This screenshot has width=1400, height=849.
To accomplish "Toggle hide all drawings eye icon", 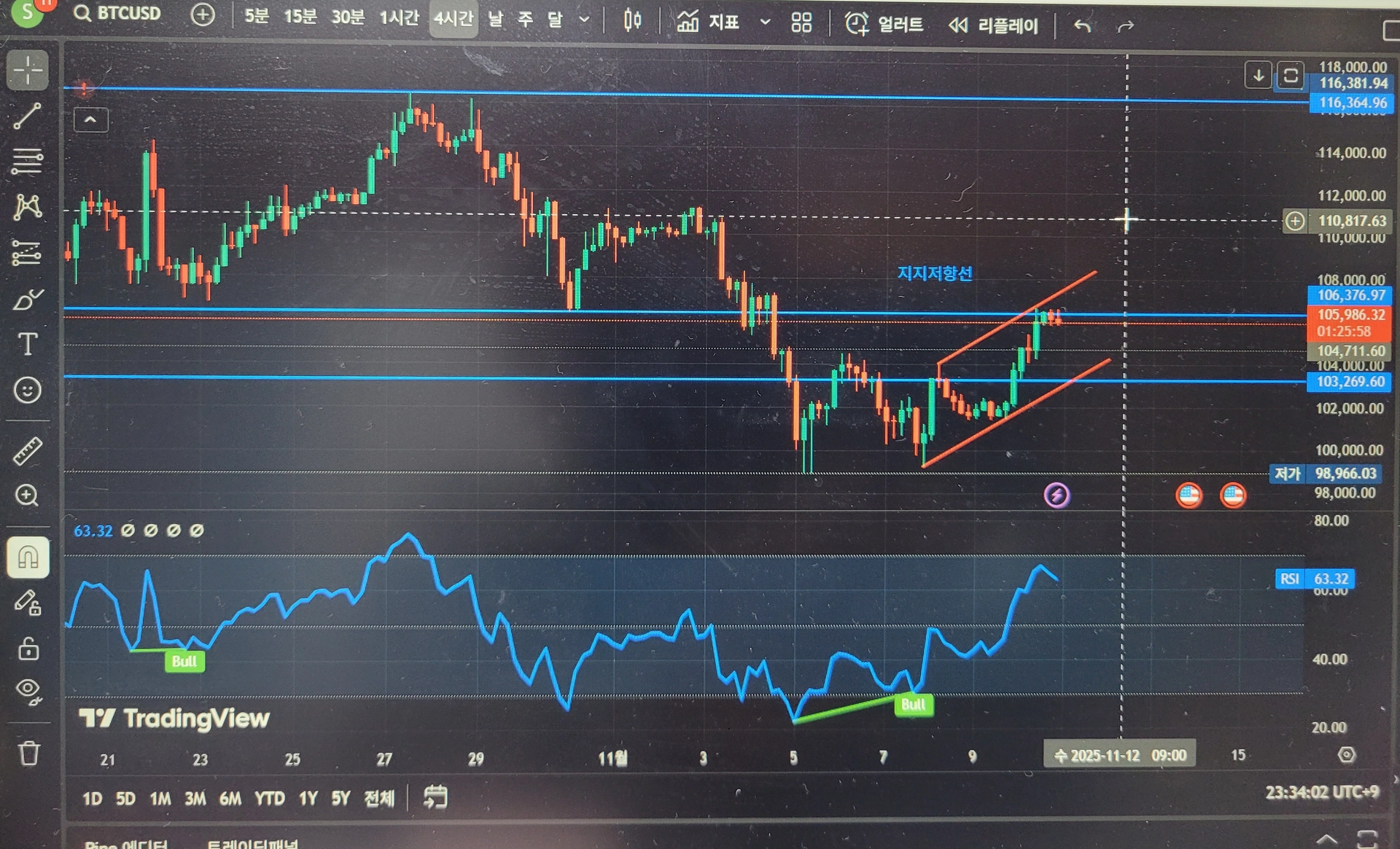I will [x=28, y=690].
